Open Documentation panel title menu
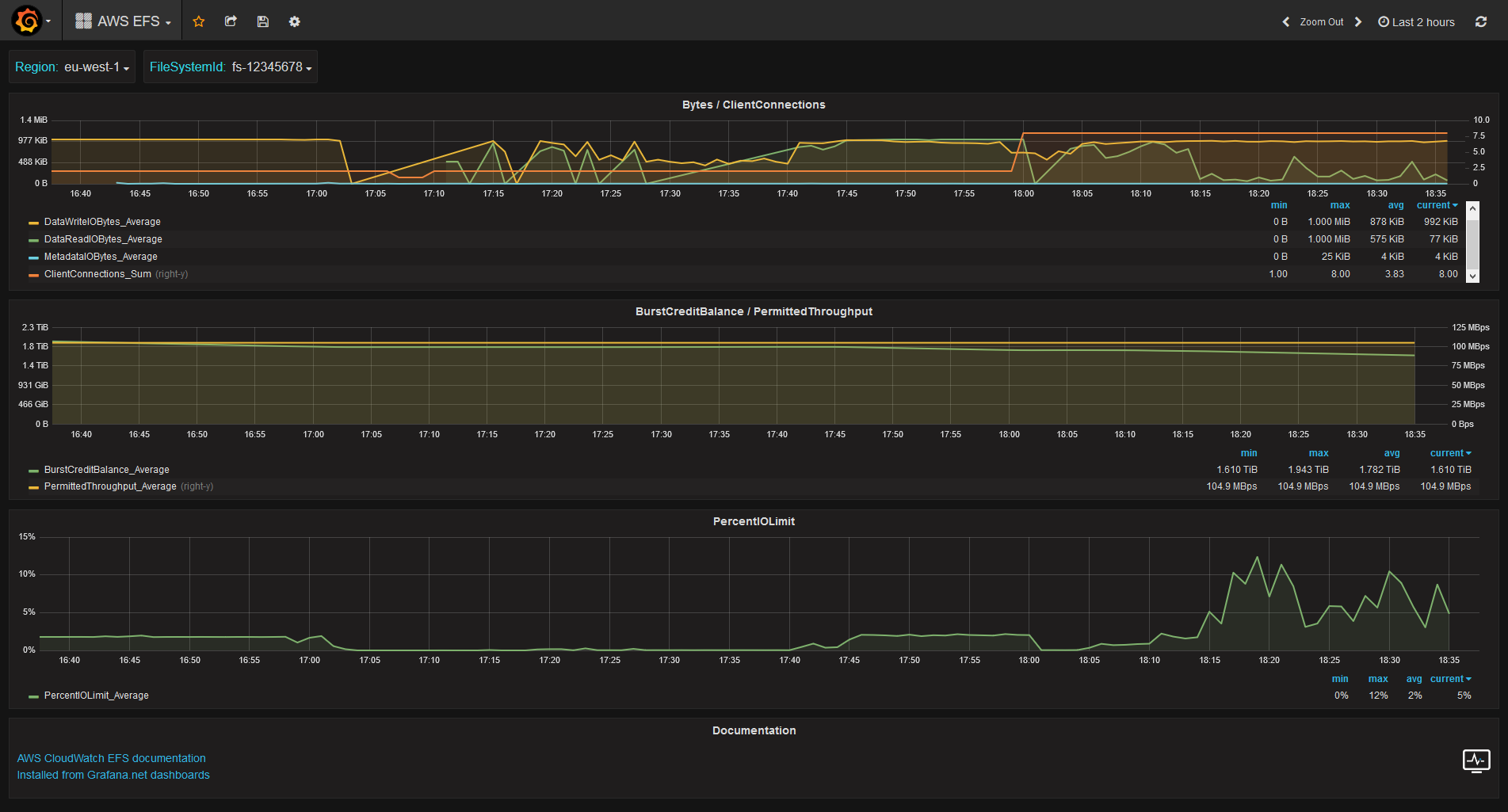This screenshot has width=1508, height=812. 754,730
